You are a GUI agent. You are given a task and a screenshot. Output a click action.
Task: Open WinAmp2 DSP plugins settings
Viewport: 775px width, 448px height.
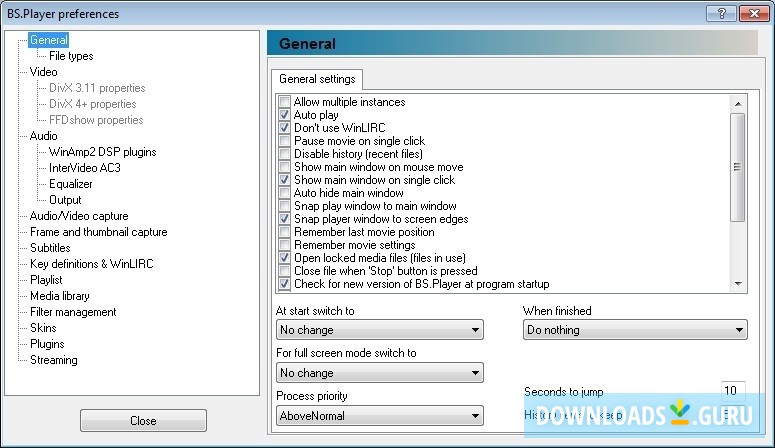(x=102, y=152)
